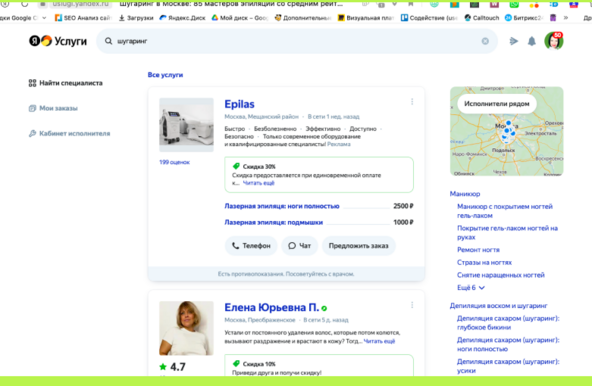
Task: Click the magnifier icon in the search bar
Action: click(108, 41)
